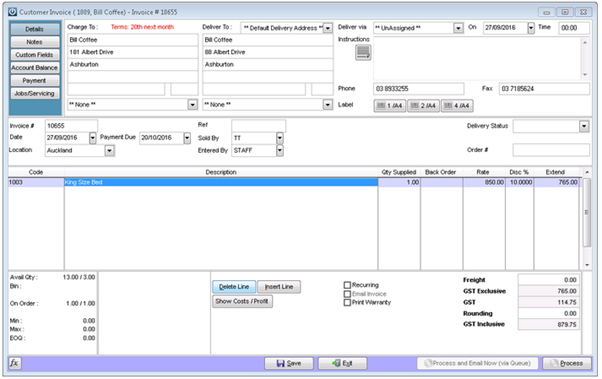602x379 pixels.
Task: Click the Charge To name Bill Coffee field
Action: tap(133, 40)
